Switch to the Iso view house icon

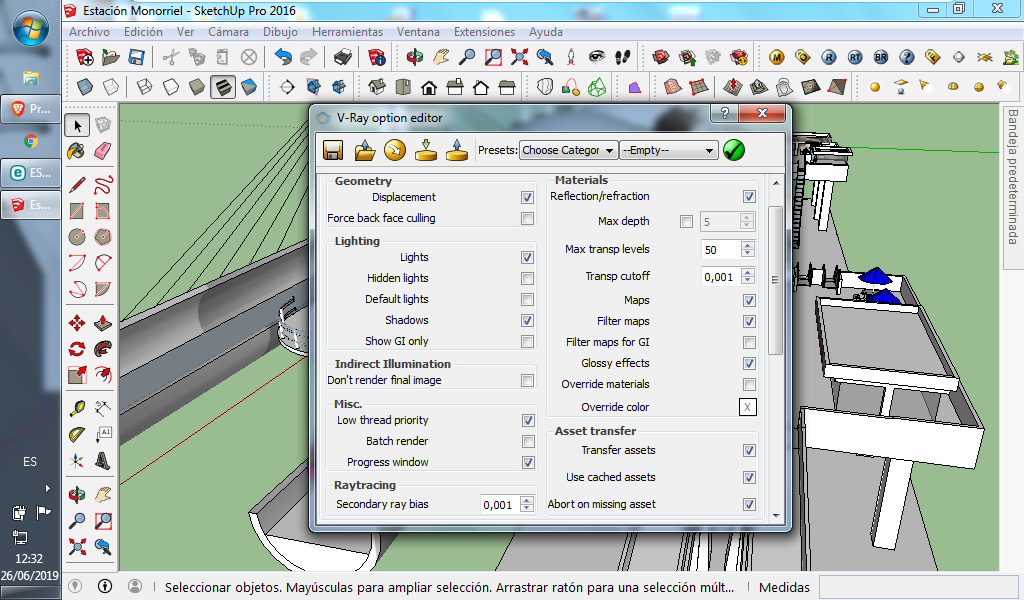[x=377, y=87]
